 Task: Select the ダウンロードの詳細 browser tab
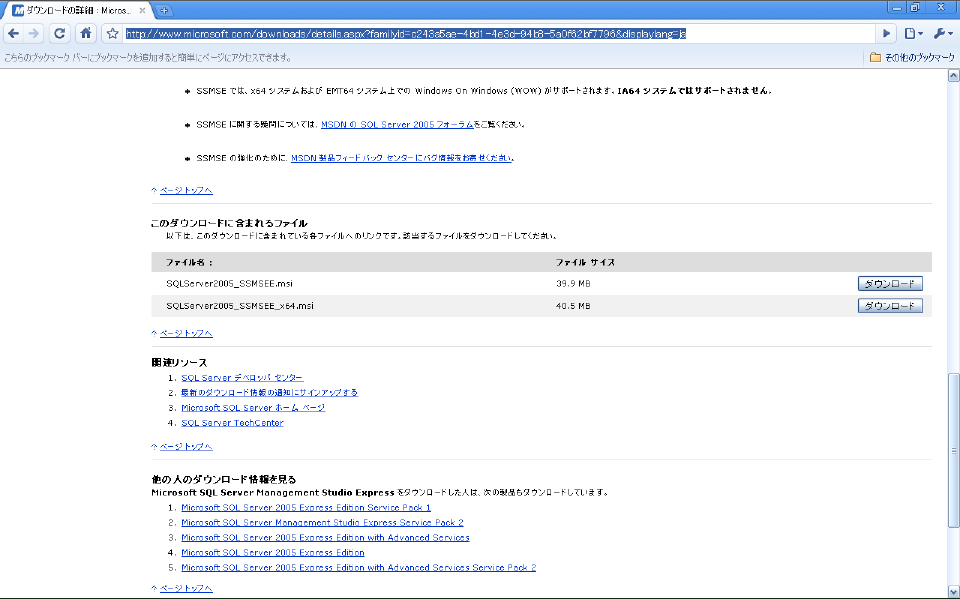pyautogui.click(x=77, y=10)
